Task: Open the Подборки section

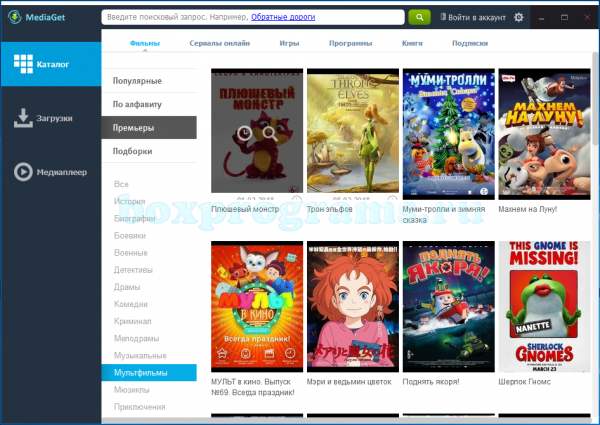Action: coord(149,151)
